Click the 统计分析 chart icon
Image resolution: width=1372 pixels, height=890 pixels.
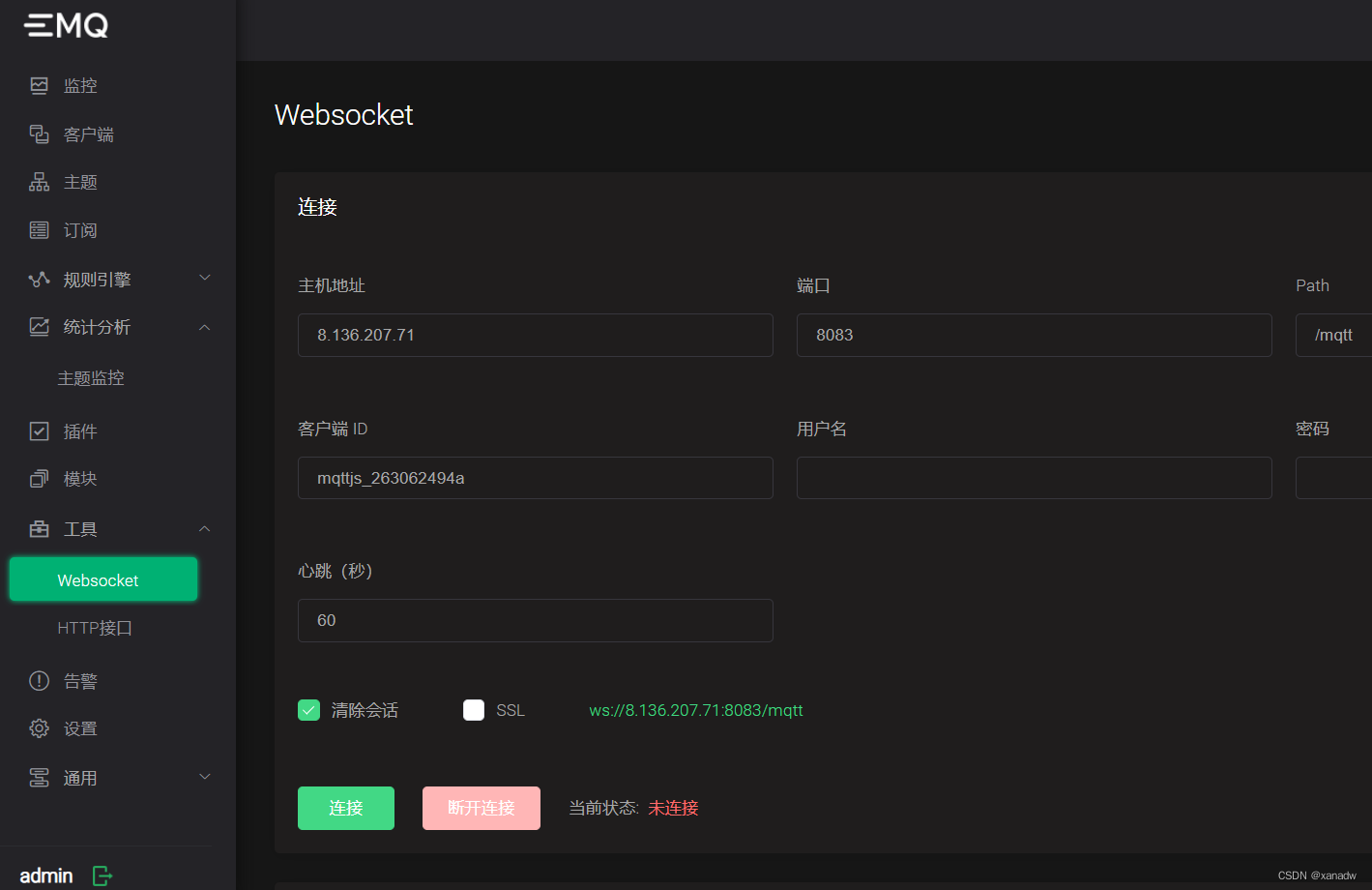click(39, 327)
